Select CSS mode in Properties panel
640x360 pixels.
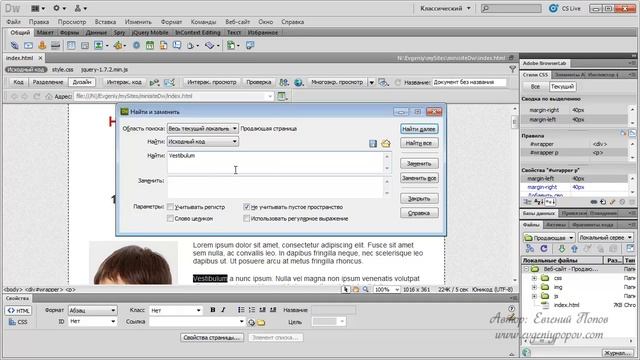pyautogui.click(x=18, y=322)
